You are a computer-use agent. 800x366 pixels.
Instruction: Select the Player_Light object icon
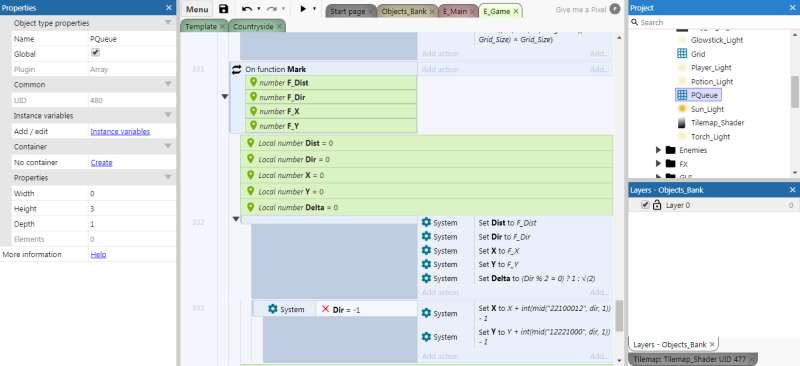(682, 67)
